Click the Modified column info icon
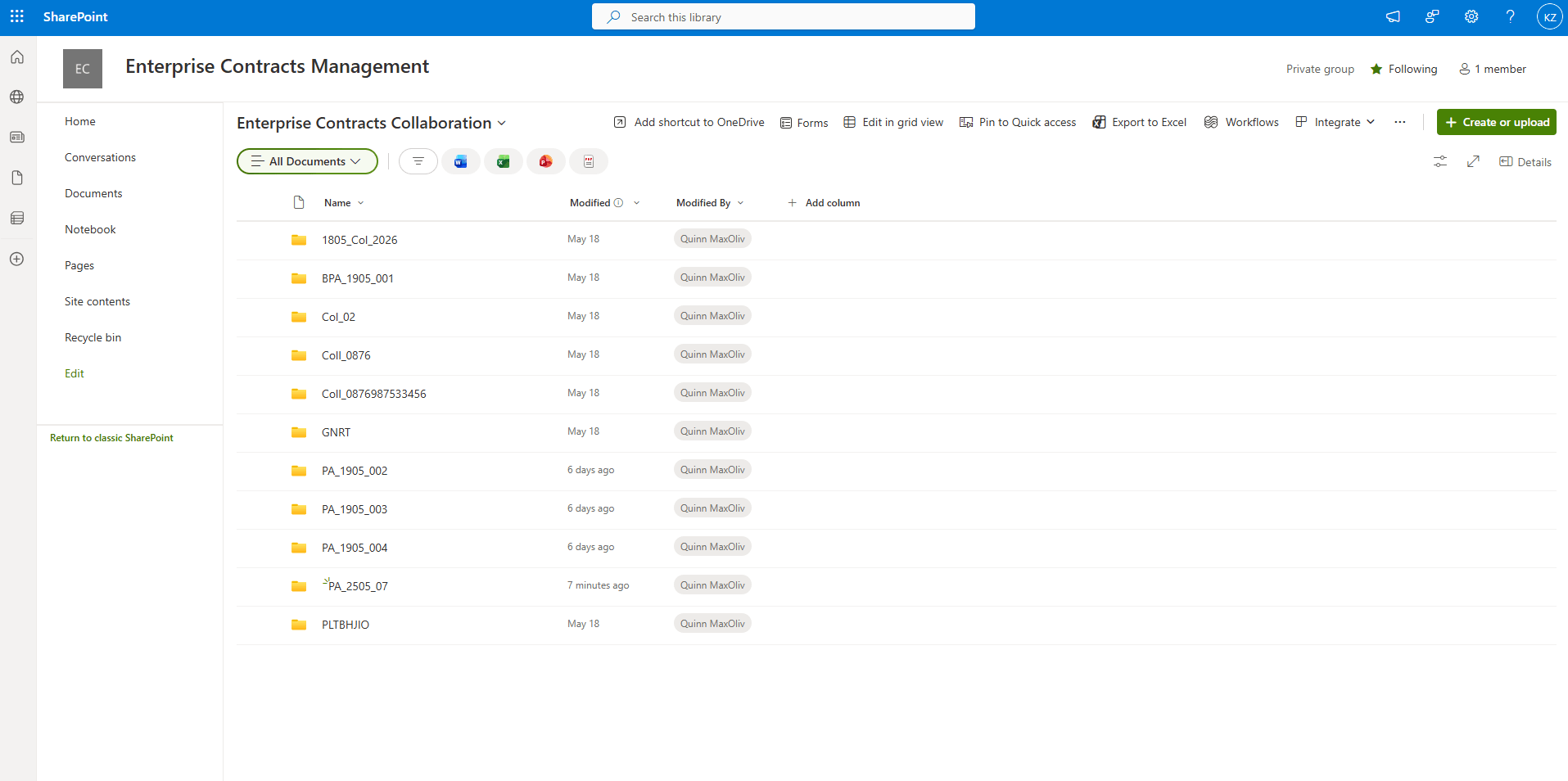The image size is (1568, 781). 618,203
